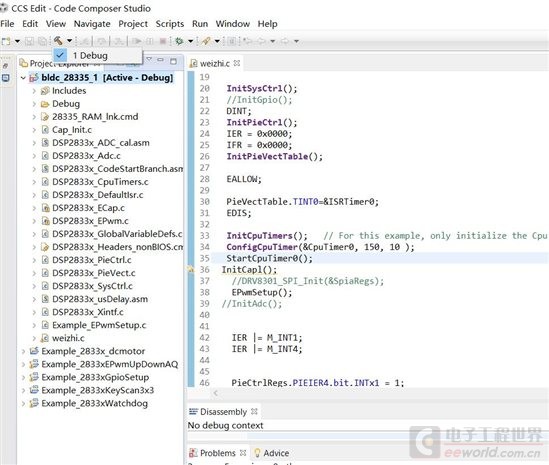Screen dimensions: 549x465
Task: Click the restore view icon on left trim
Action: click(5, 65)
